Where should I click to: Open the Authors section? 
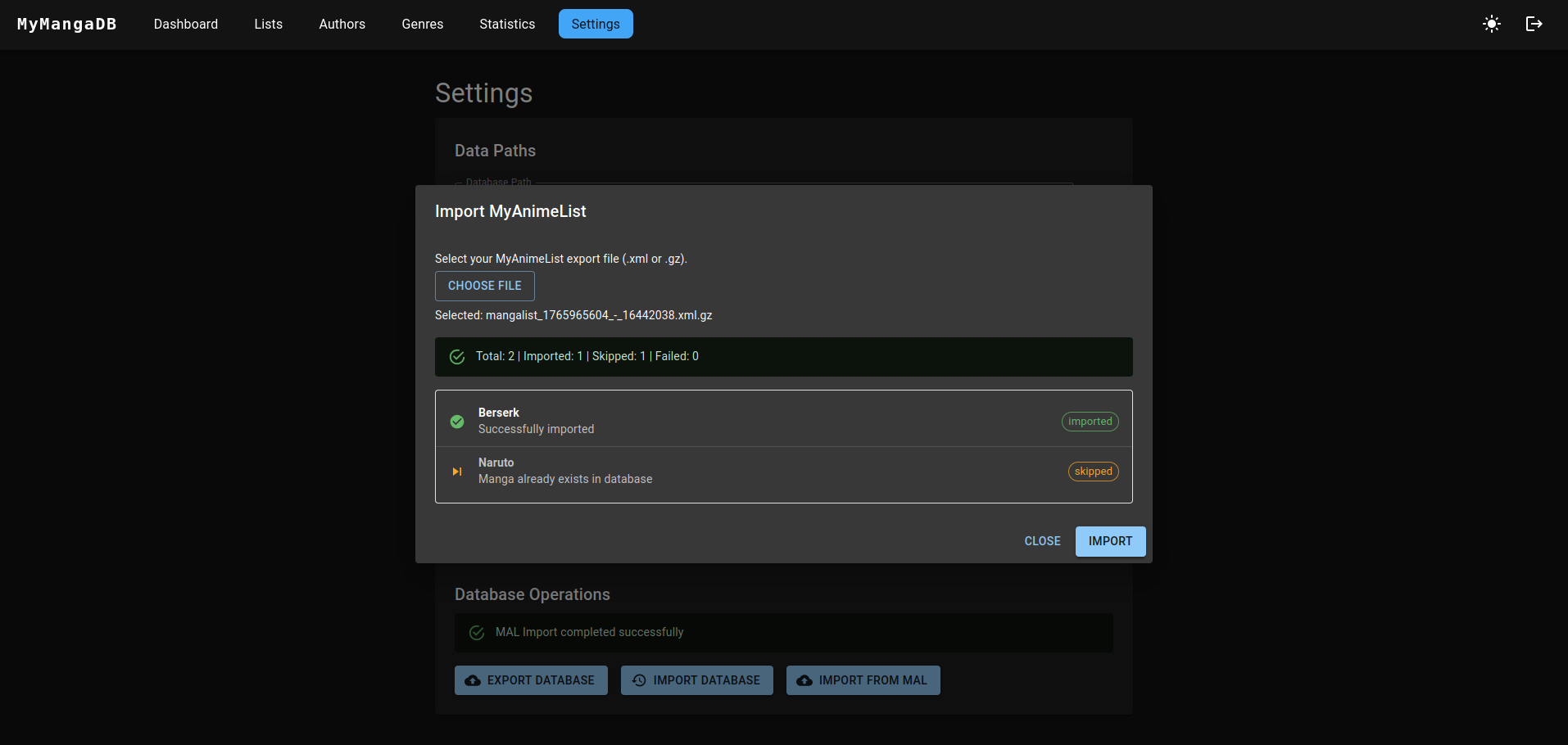(342, 24)
